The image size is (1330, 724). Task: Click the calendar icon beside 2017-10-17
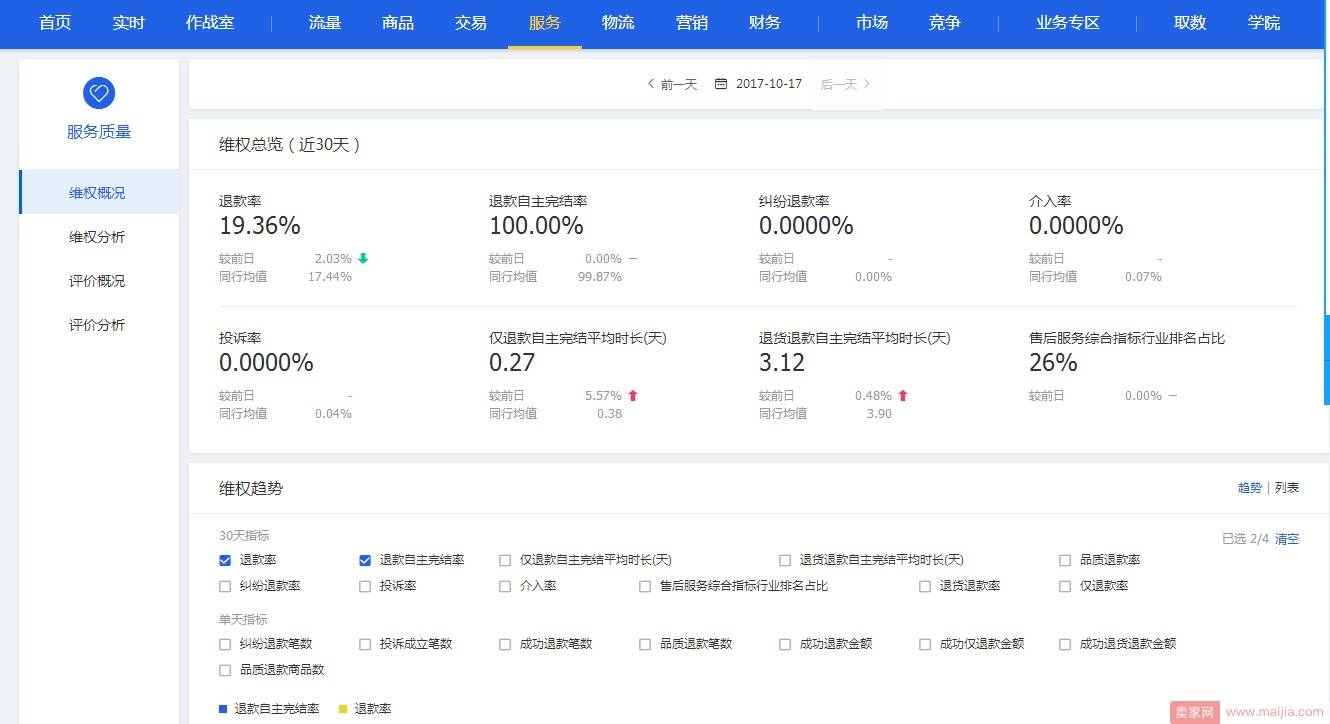721,84
